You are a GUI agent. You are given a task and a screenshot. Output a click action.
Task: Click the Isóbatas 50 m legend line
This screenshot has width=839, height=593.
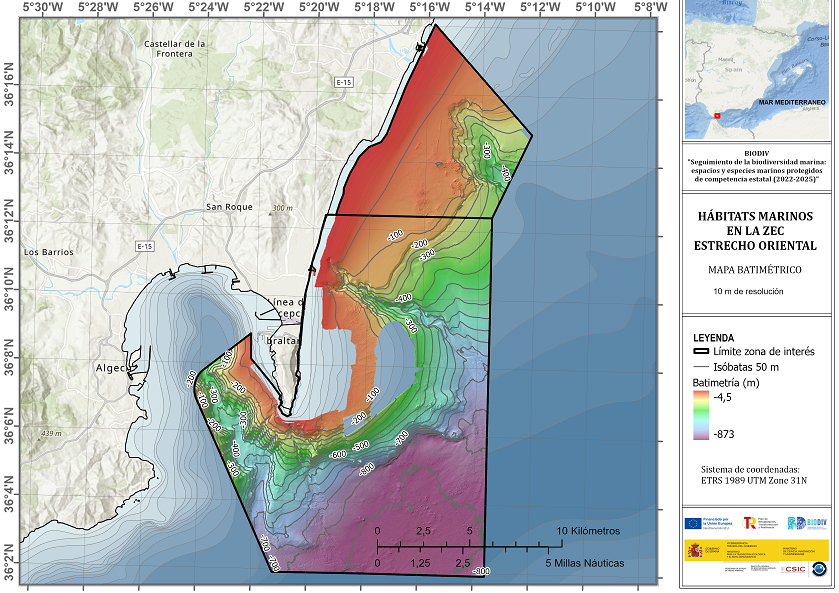tap(701, 367)
